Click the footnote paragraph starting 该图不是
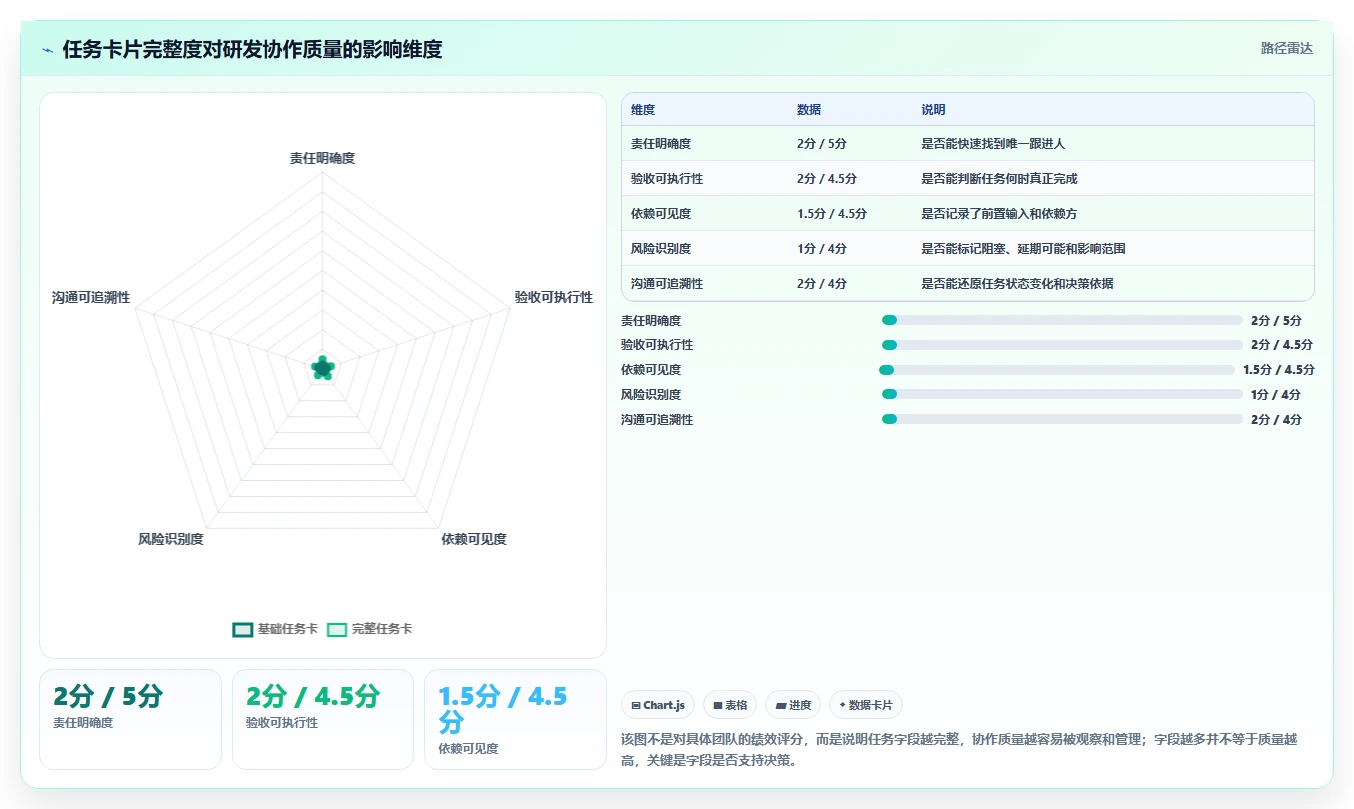1354x809 pixels. (x=960, y=750)
